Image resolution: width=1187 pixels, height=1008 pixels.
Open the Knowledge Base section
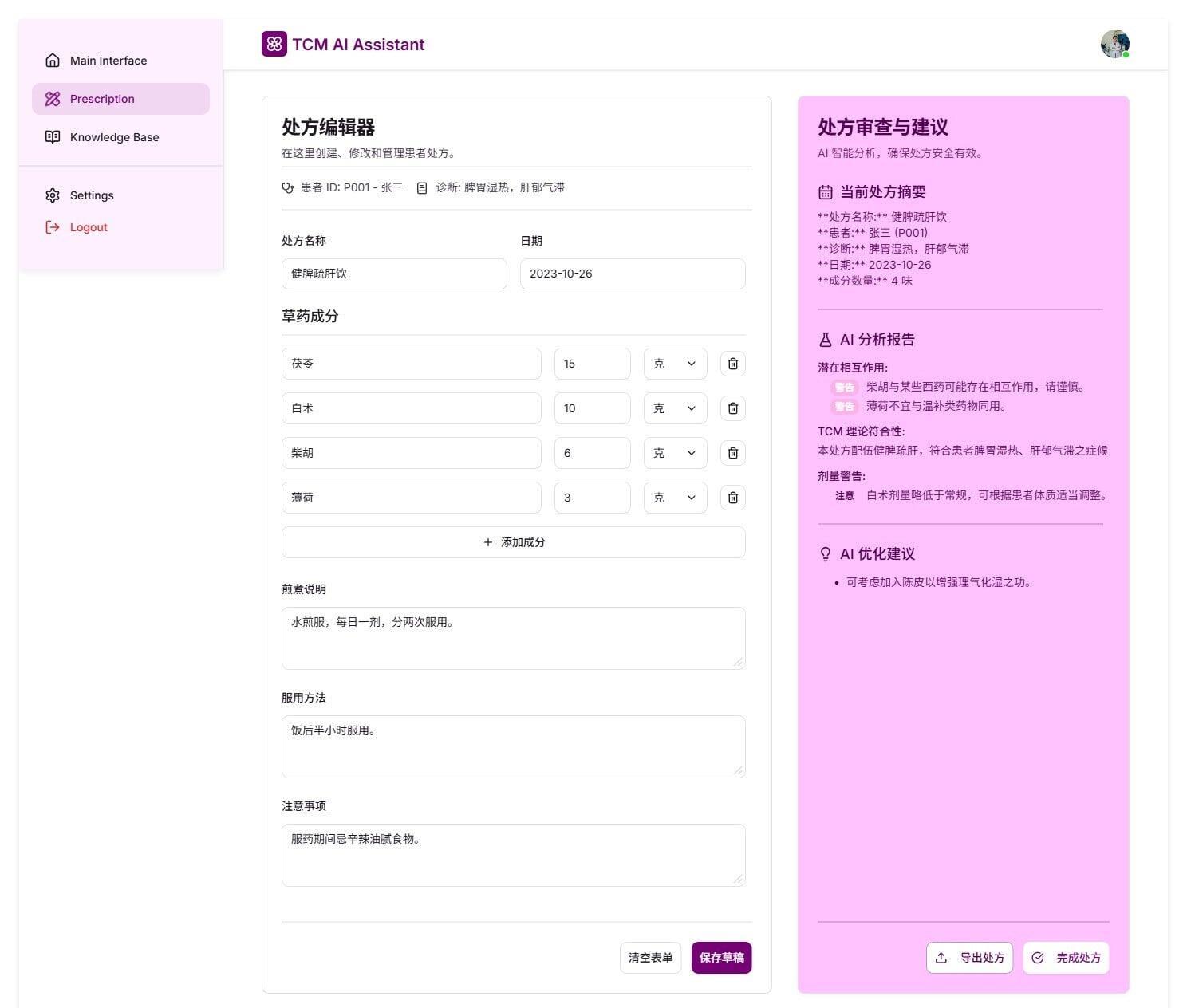click(x=114, y=137)
